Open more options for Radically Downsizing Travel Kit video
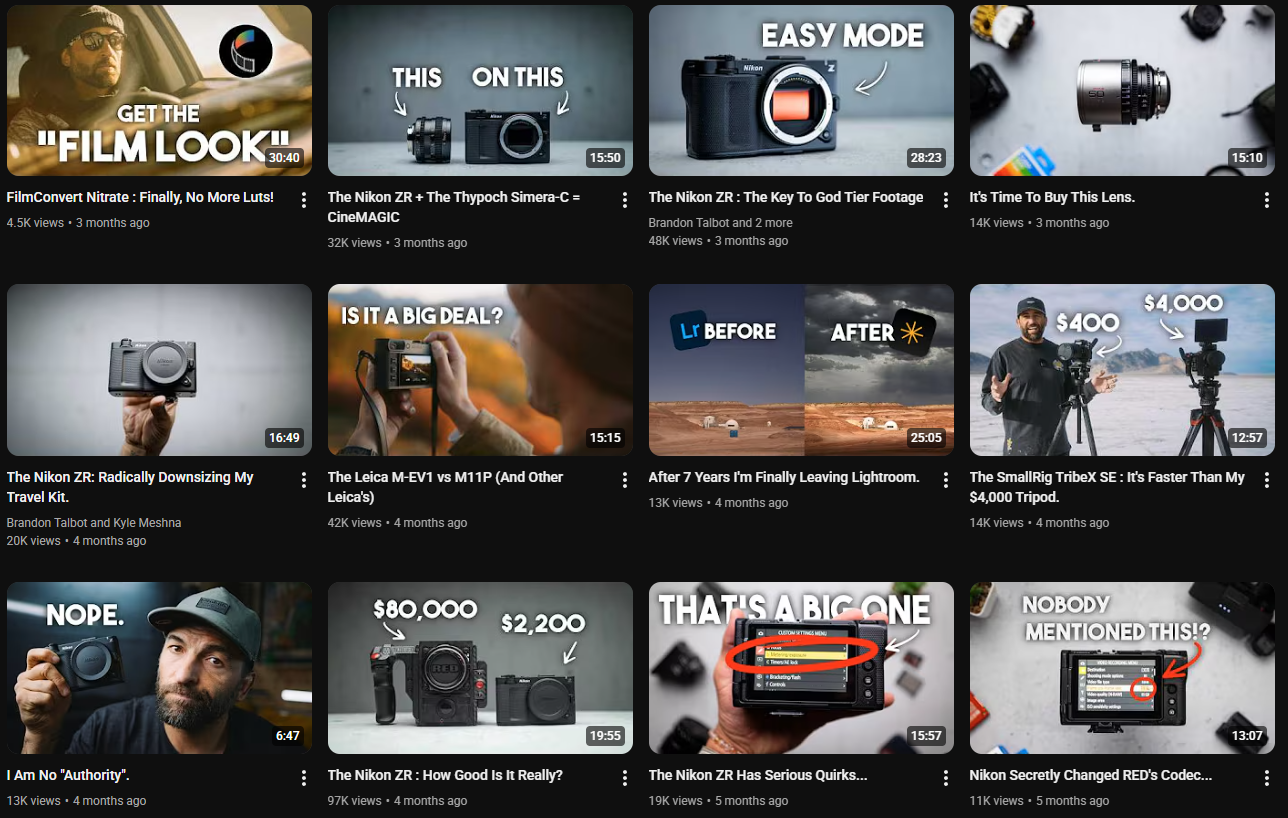 [x=304, y=480]
